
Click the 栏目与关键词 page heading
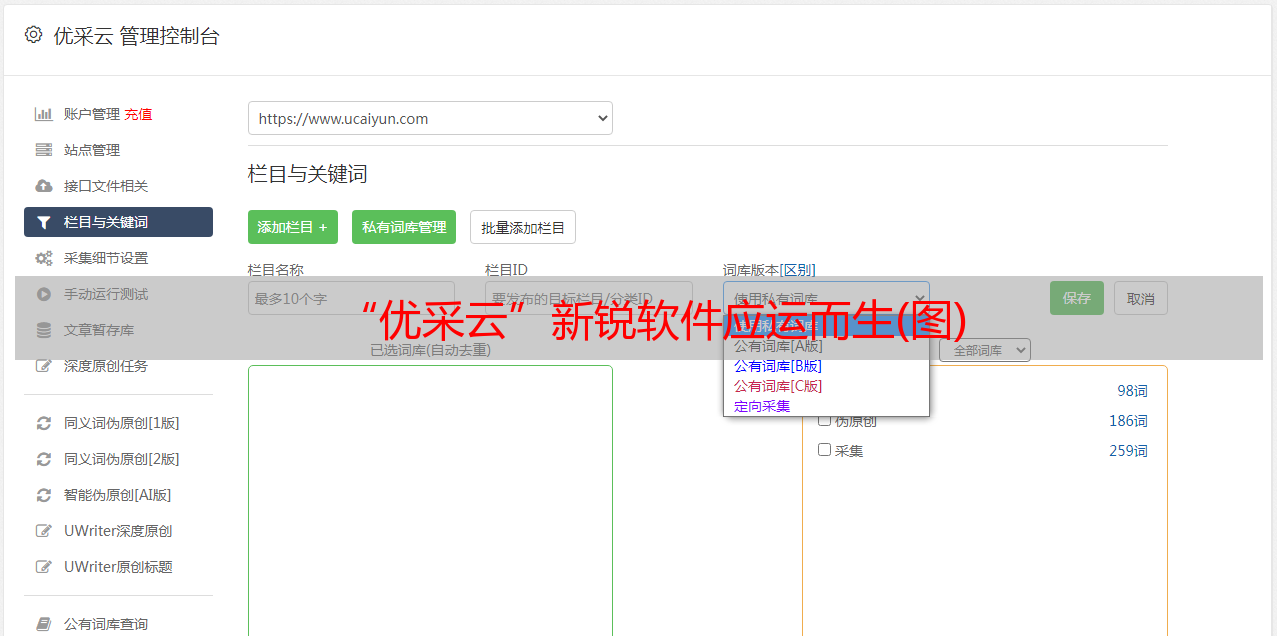click(x=308, y=174)
